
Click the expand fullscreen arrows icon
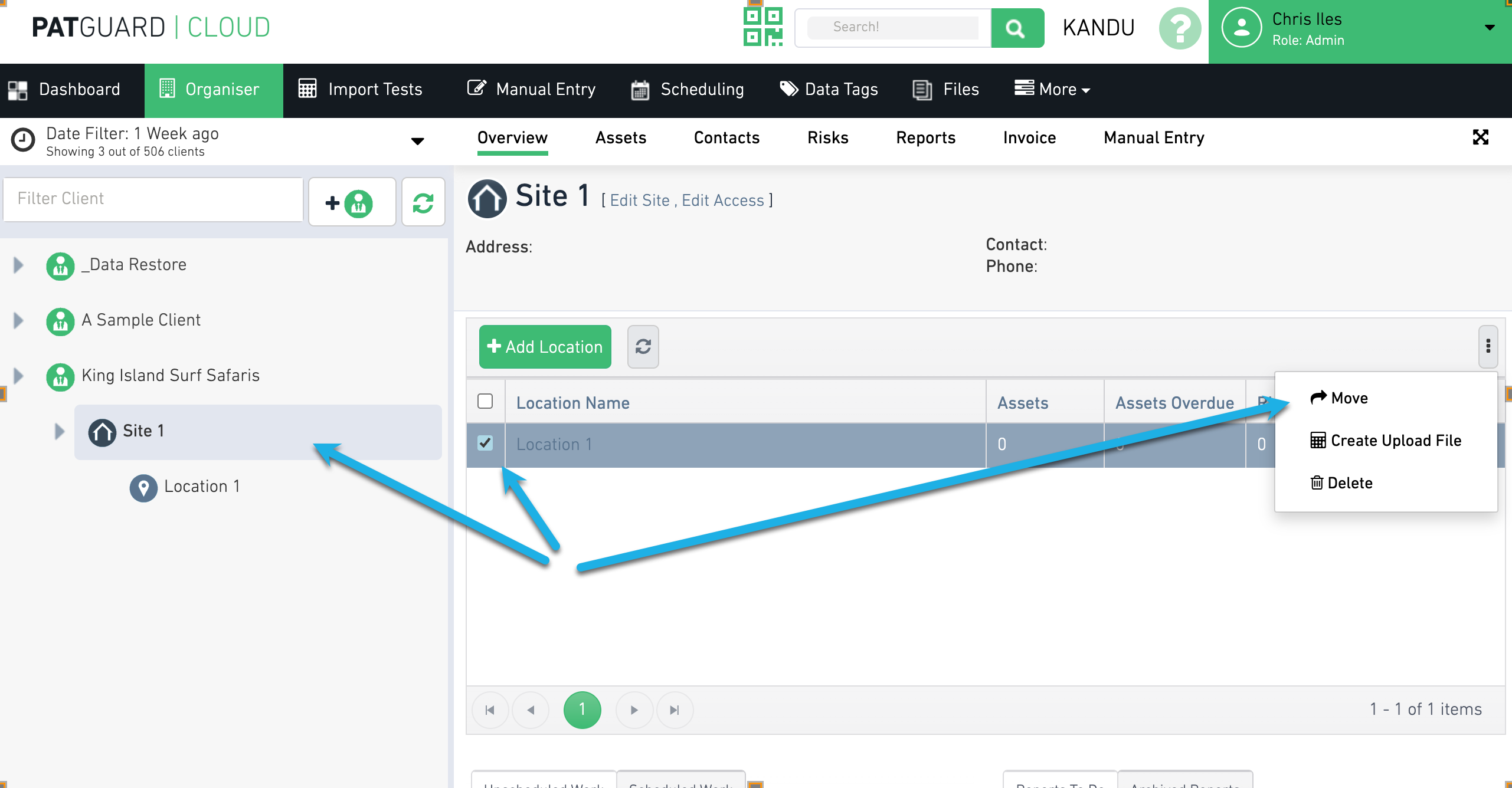1480,137
